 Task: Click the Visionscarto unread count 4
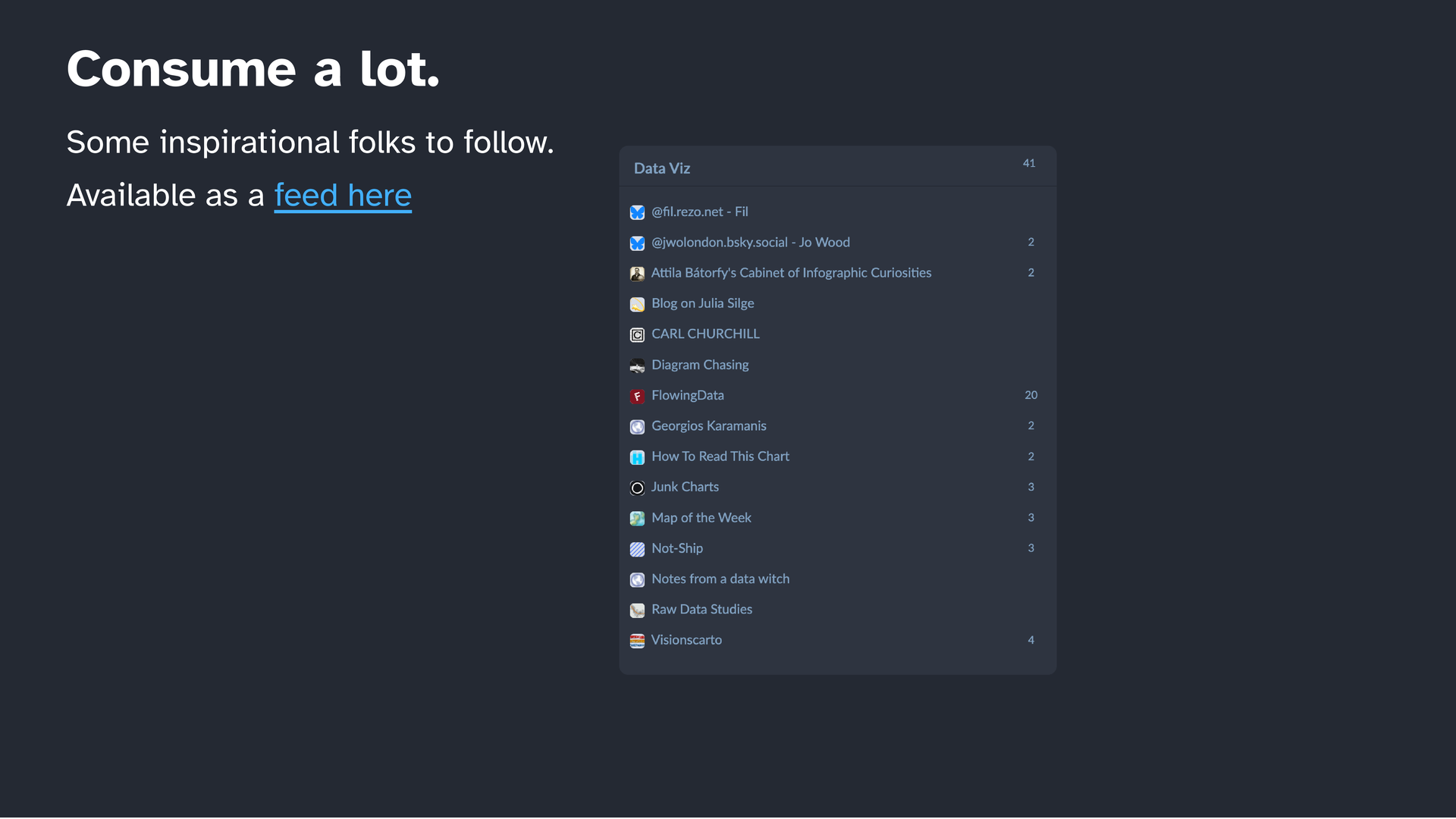point(1031,640)
